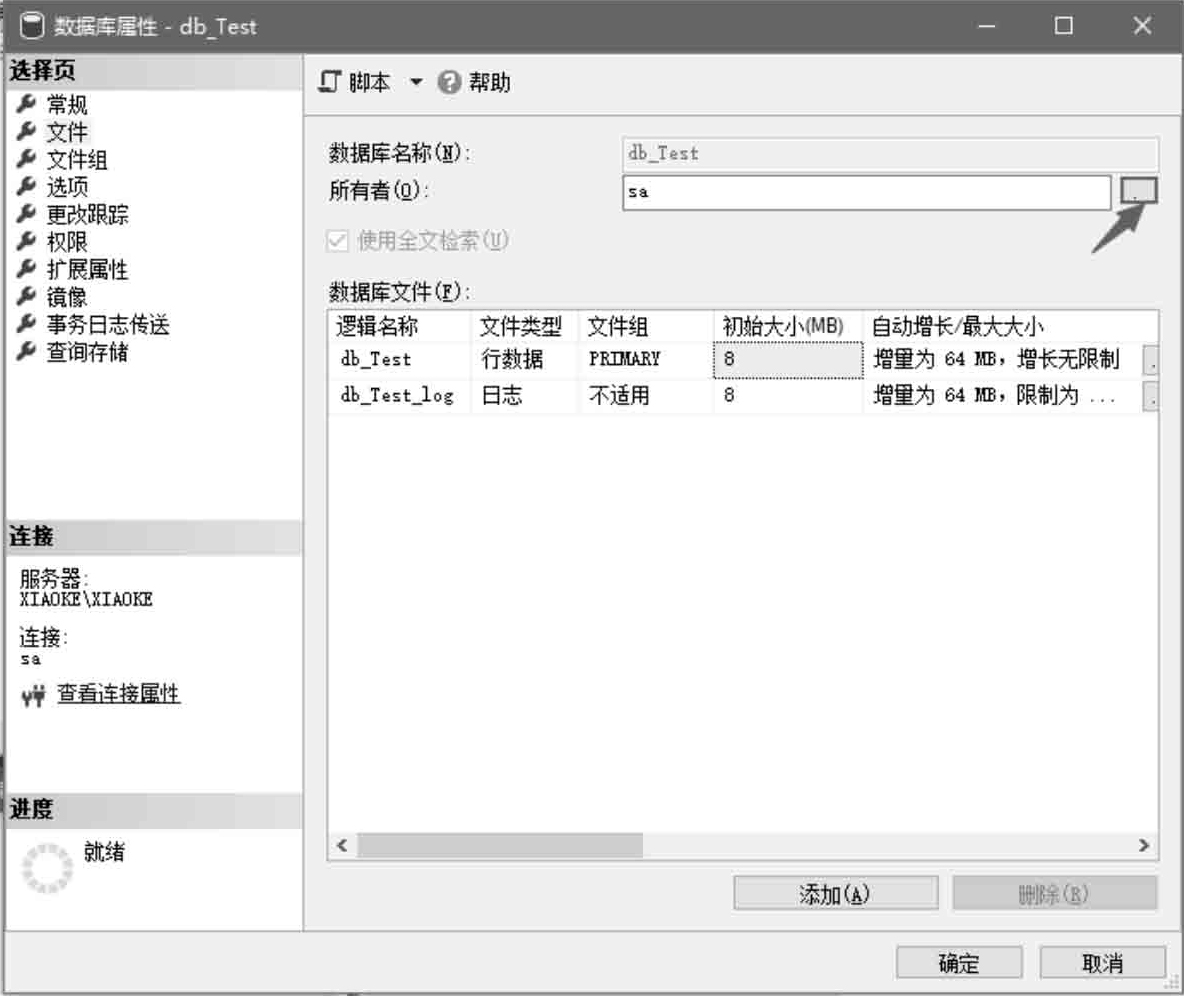Open the 事务日志传送 page
The height and width of the screenshot is (996, 1184).
click(107, 325)
